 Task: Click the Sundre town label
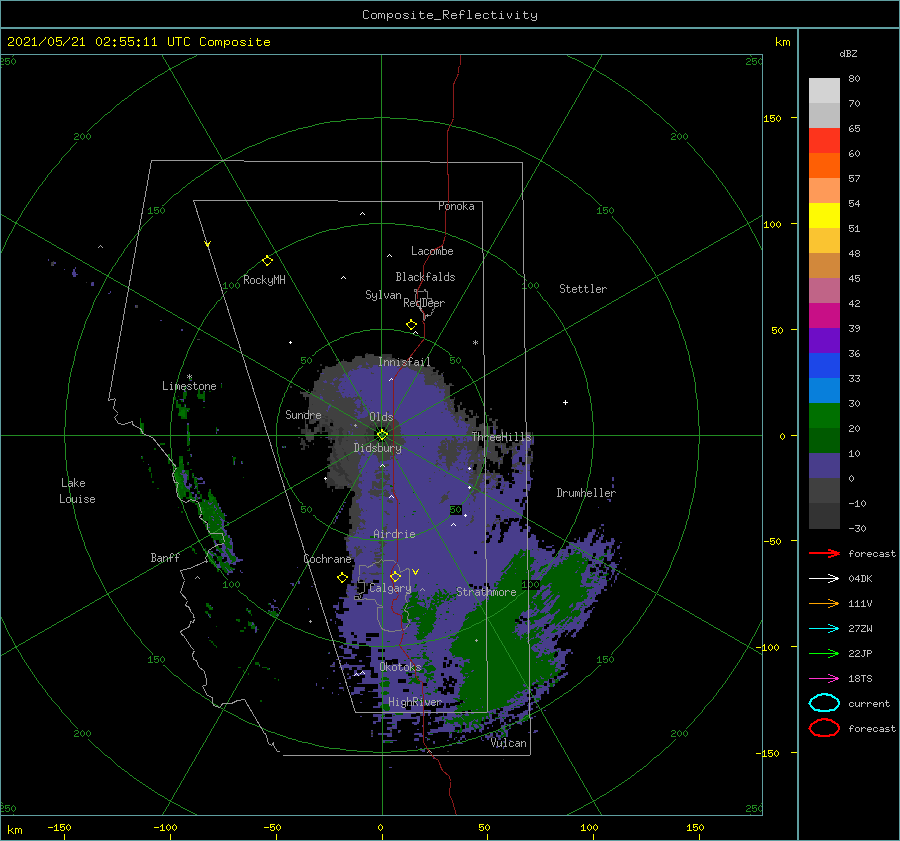303,414
